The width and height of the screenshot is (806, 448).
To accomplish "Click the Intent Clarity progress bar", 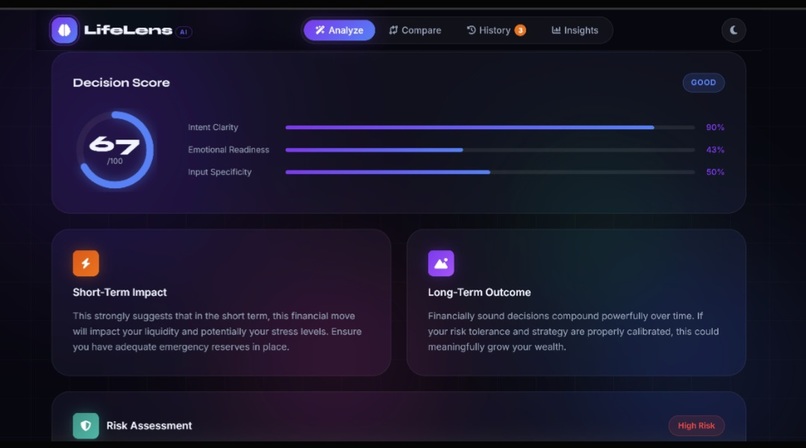I will click(x=490, y=127).
